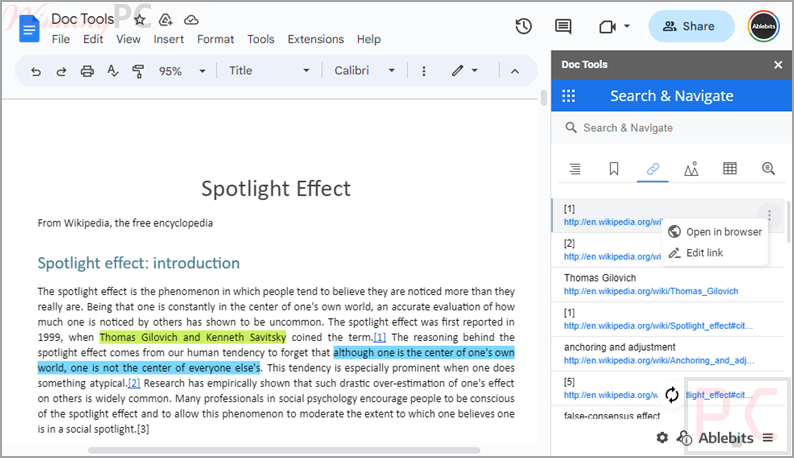
Task: Open the Insert menu
Action: pyautogui.click(x=169, y=39)
